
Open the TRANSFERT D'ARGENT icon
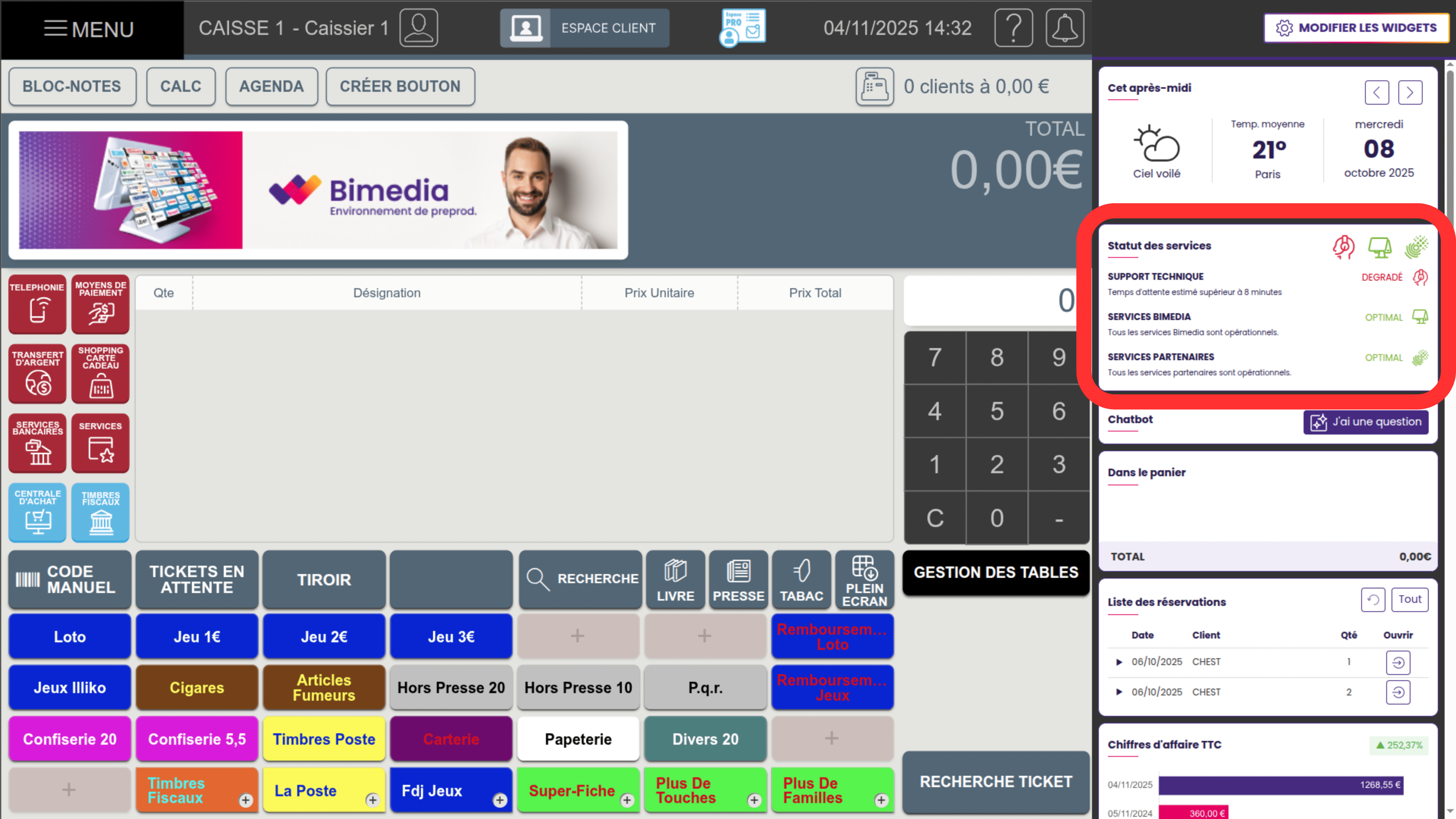tap(37, 373)
